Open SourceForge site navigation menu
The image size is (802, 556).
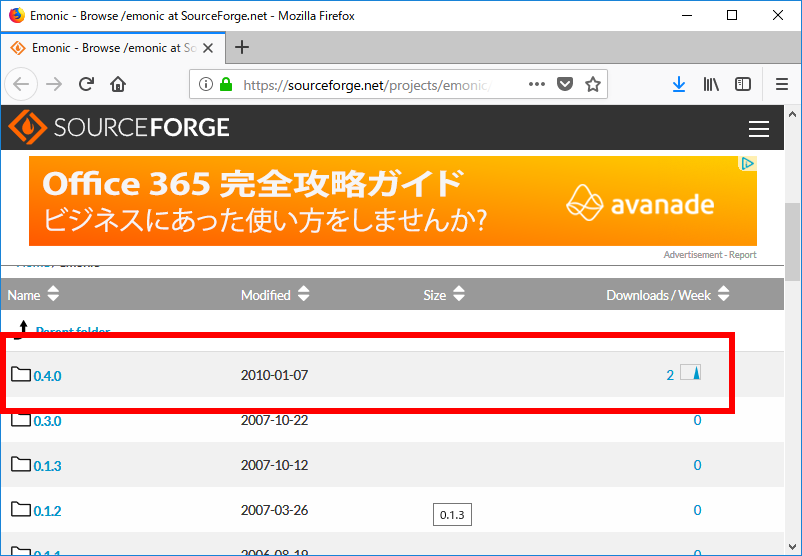click(x=759, y=128)
